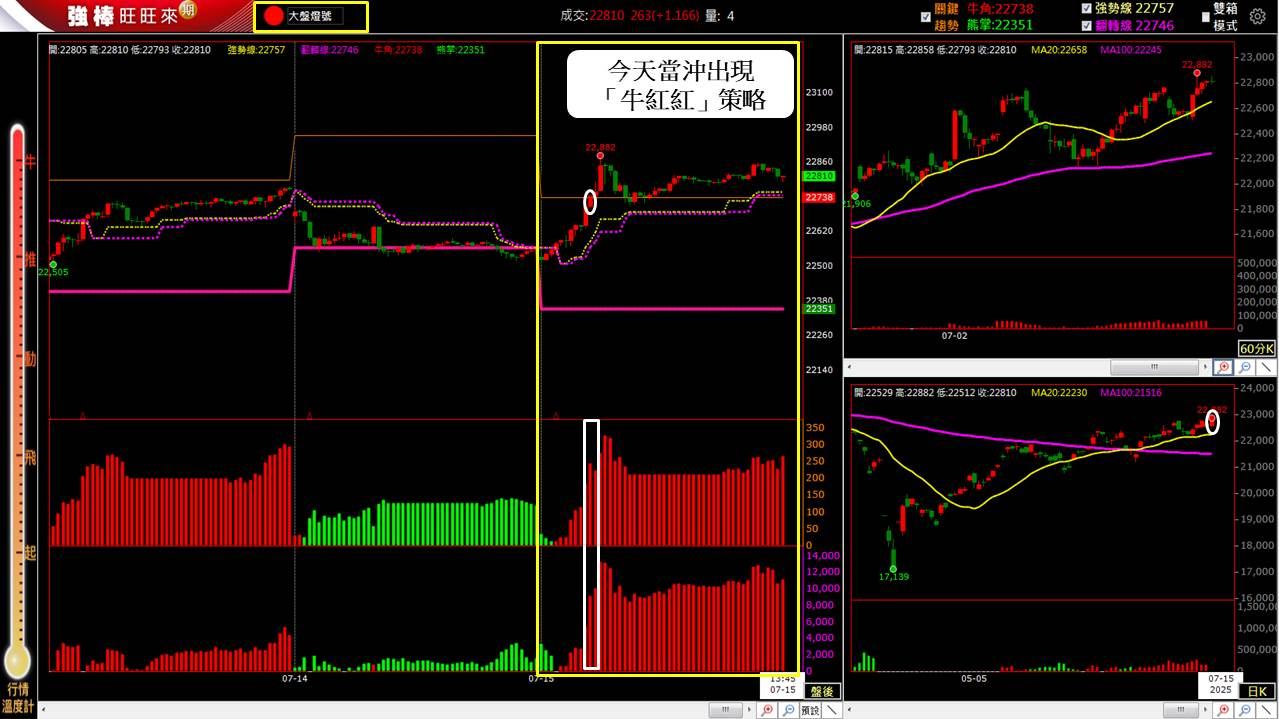Screen dimensions: 1279x719
Task: Enable the 雙箱模式 checkbox
Action: [1206, 17]
